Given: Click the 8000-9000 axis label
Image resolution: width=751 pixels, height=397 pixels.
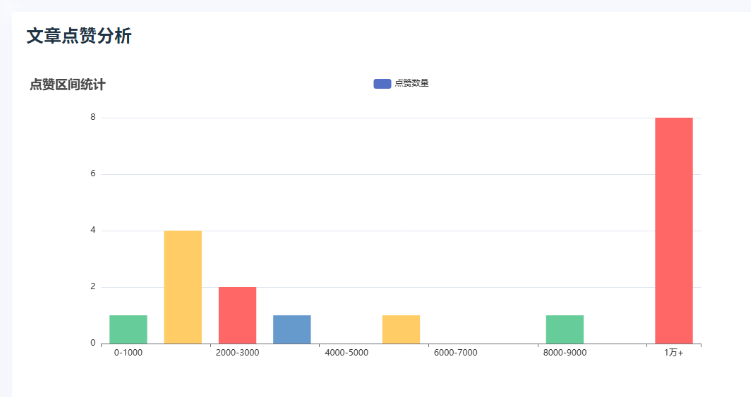Looking at the screenshot, I should coord(565,353).
